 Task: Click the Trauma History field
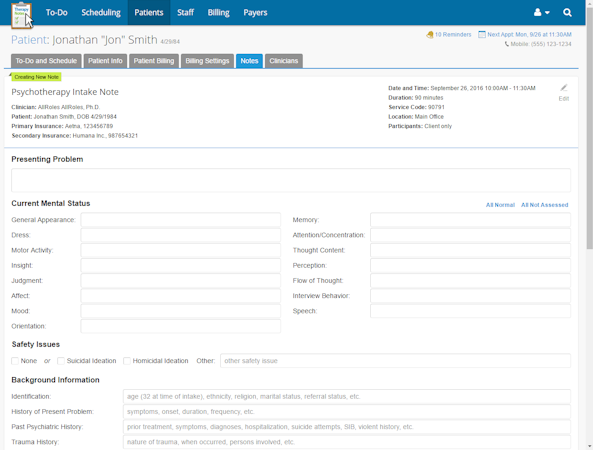(347, 442)
